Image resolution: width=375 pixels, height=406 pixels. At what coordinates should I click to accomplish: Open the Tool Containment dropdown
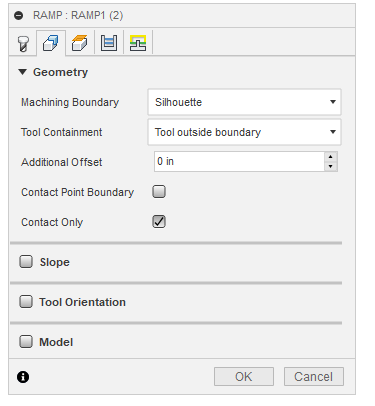[244, 132]
